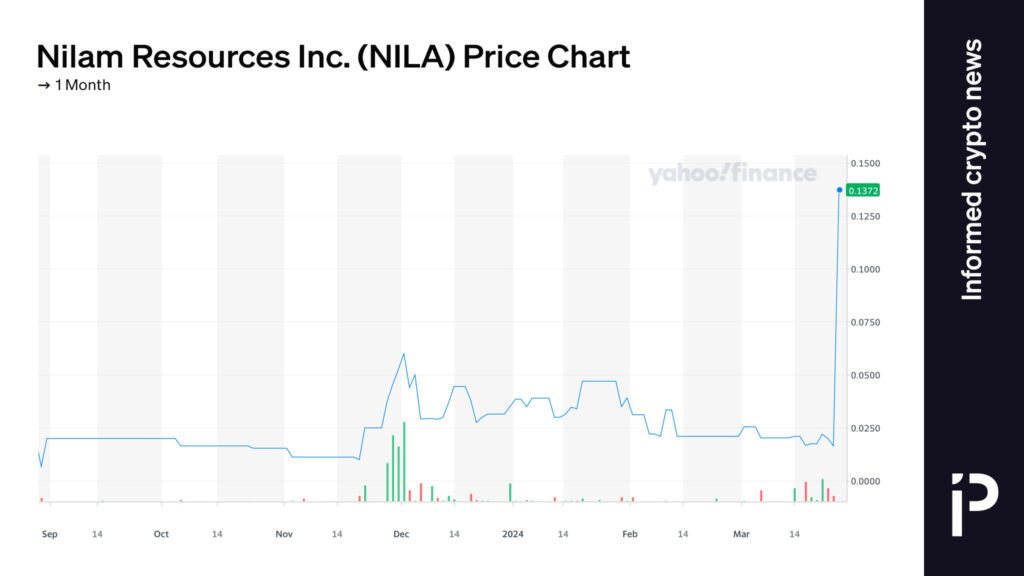Click the tallest green volume bar near Dec
The width and height of the screenshot is (1024, 576).
(x=404, y=462)
